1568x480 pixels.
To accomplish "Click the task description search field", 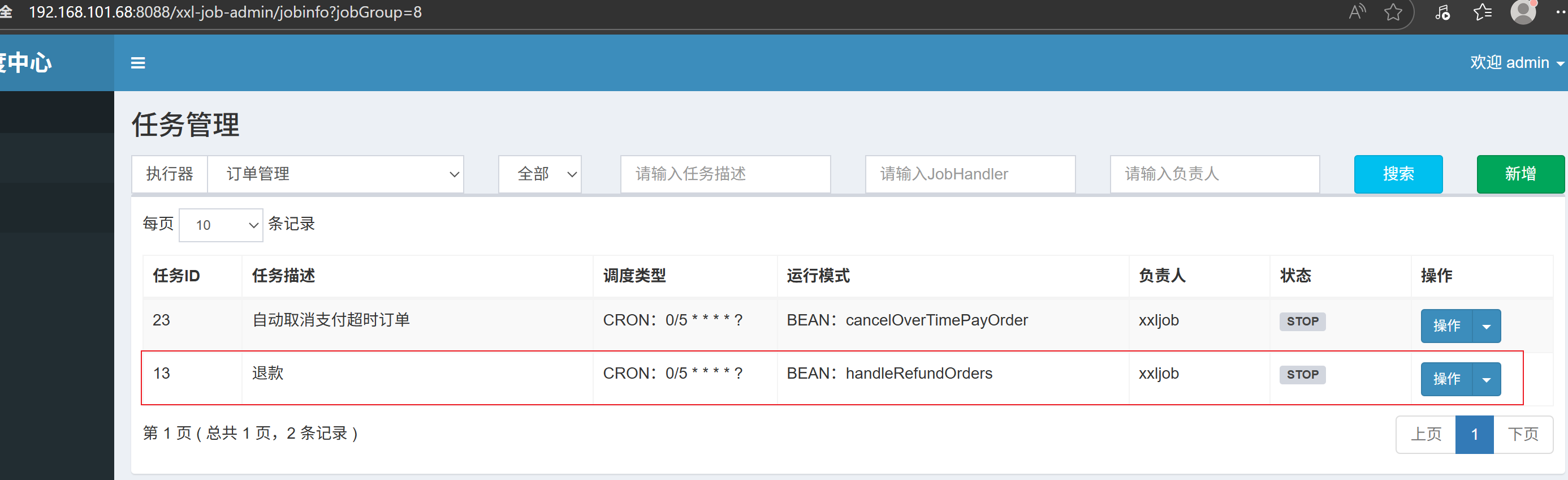I will (x=725, y=174).
